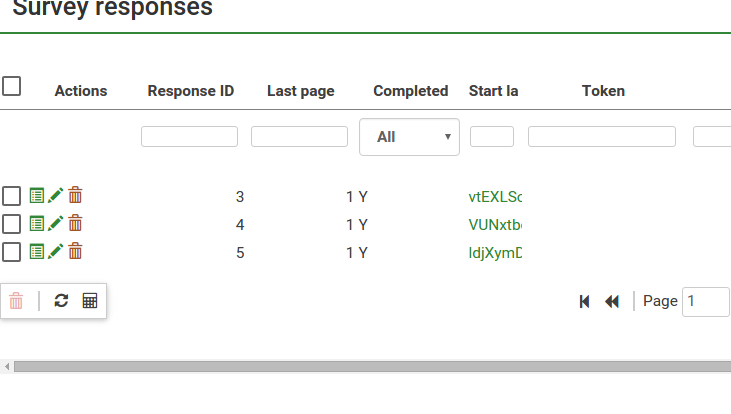The height and width of the screenshot is (414, 731).
Task: Click the Page number input box
Action: [x=705, y=301]
